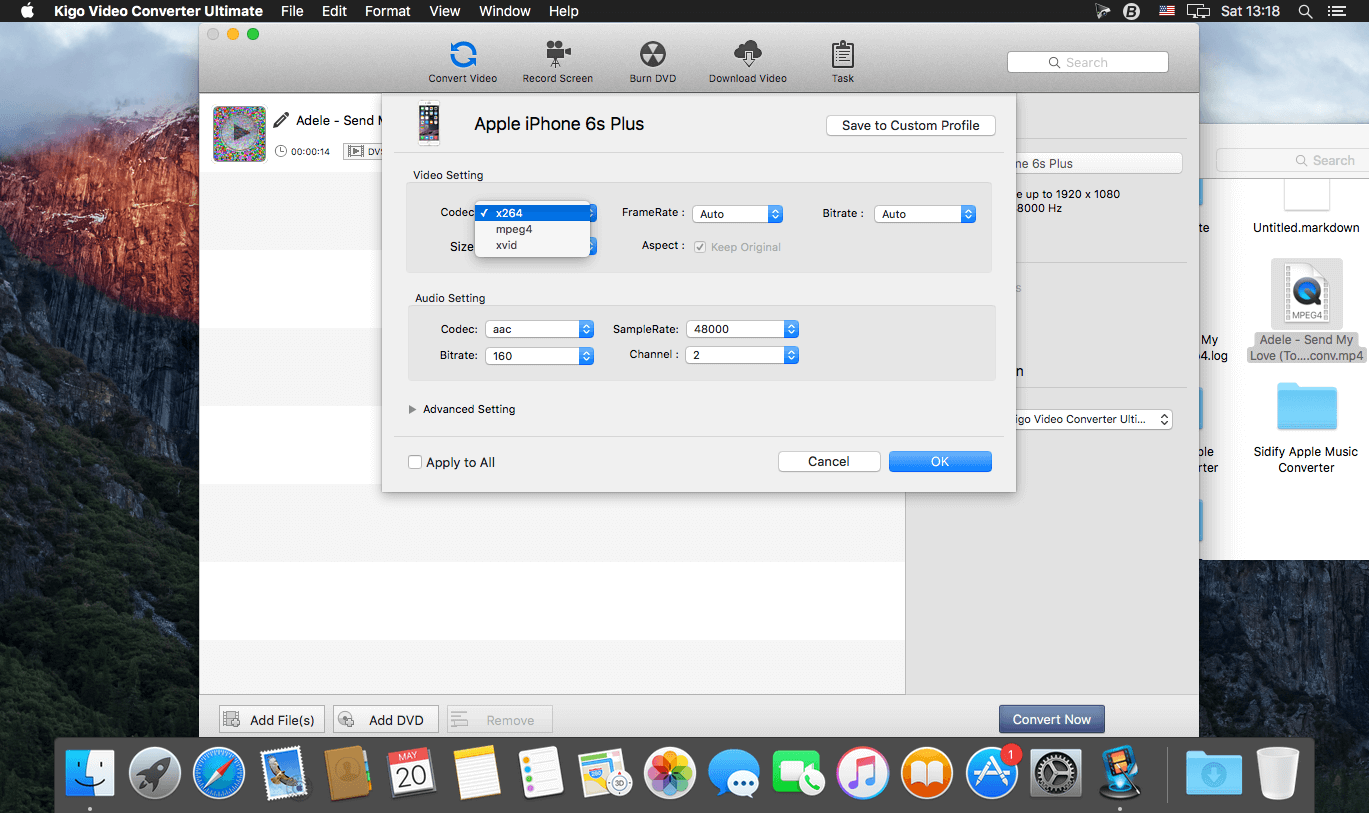
Task: Open System Preferences in the dock
Action: [x=1055, y=773]
